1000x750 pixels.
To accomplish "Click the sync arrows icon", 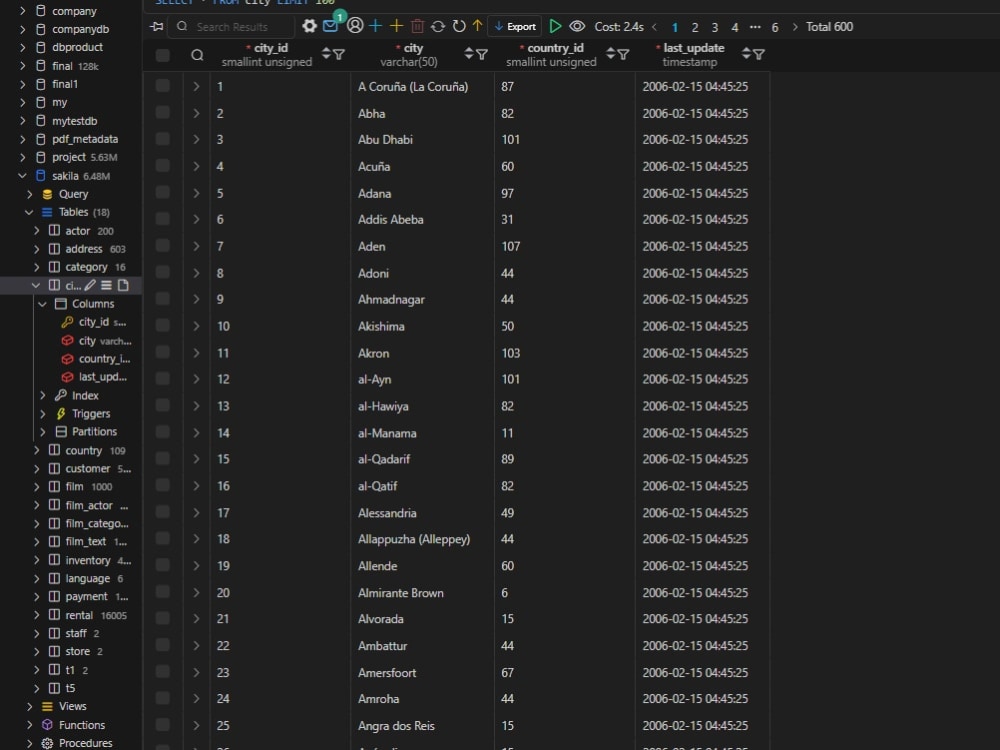I will coord(438,26).
